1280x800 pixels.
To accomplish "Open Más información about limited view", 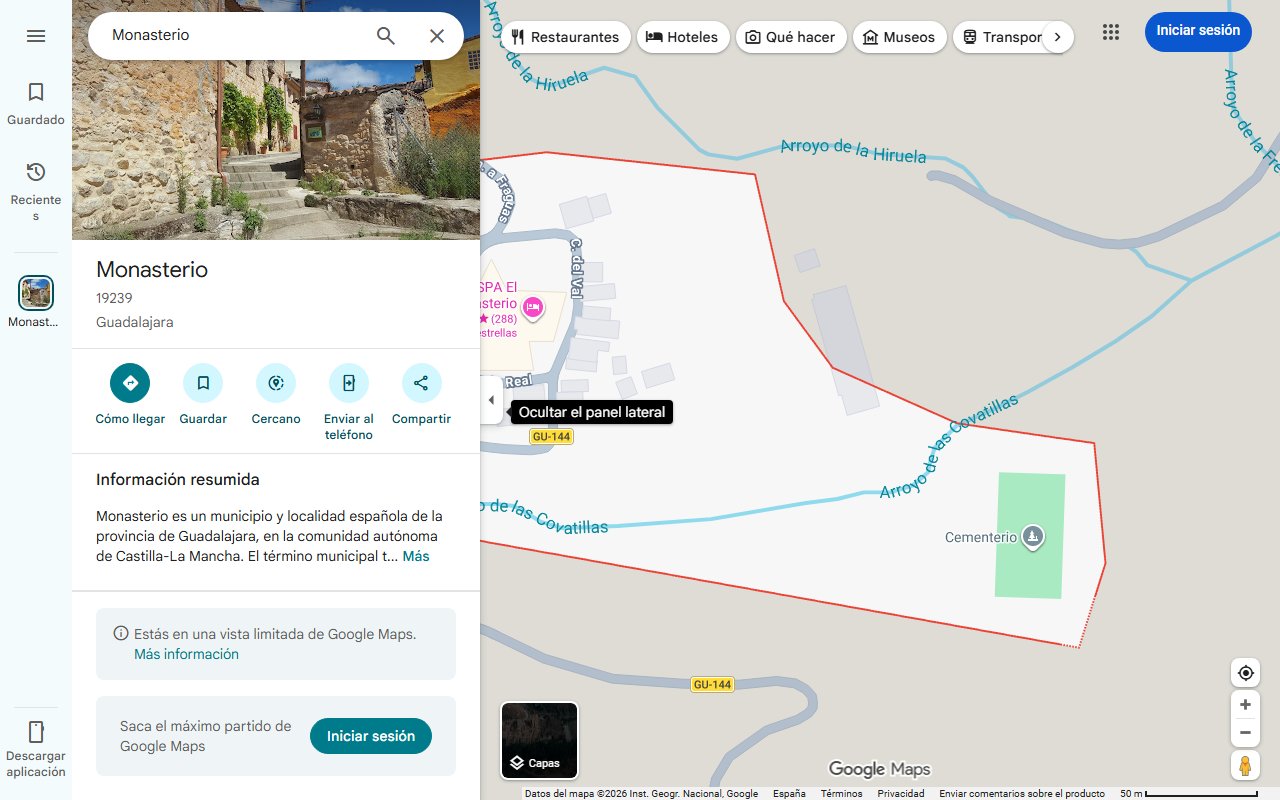I will click(186, 653).
